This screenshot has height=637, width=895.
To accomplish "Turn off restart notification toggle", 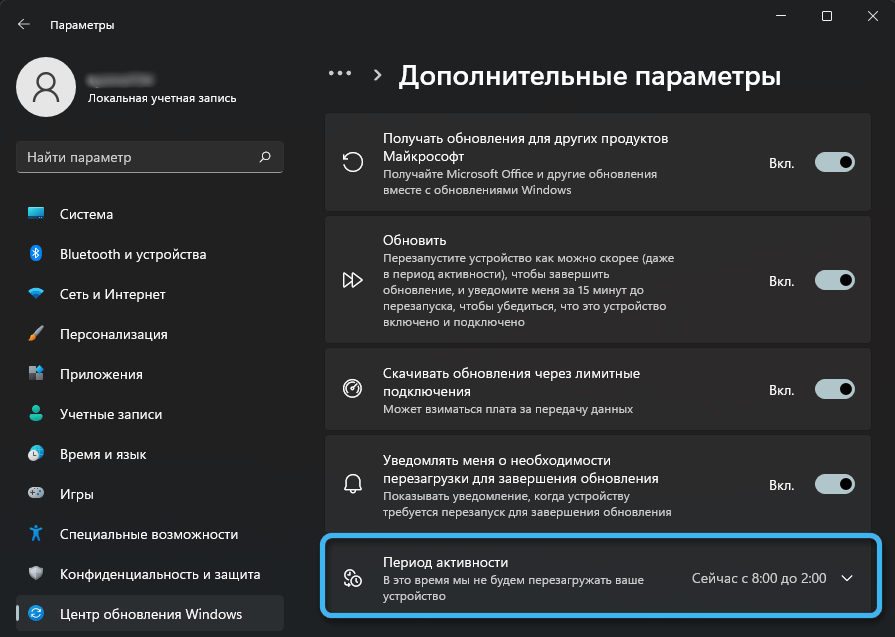I will pyautogui.click(x=835, y=484).
